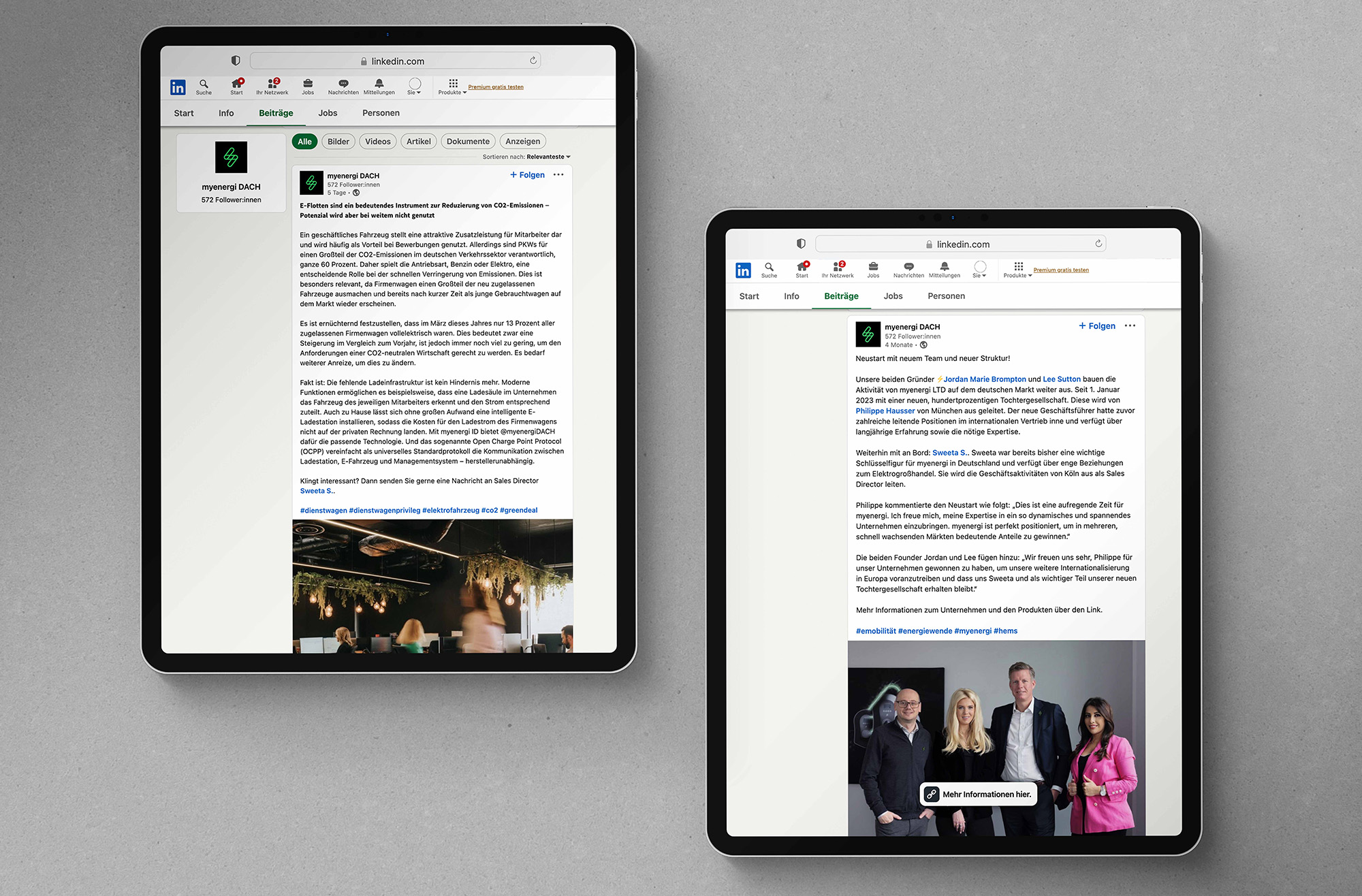Viewport: 1362px width, 896px height.
Task: Click Sweeta S. link in left tablet post
Action: click(317, 491)
